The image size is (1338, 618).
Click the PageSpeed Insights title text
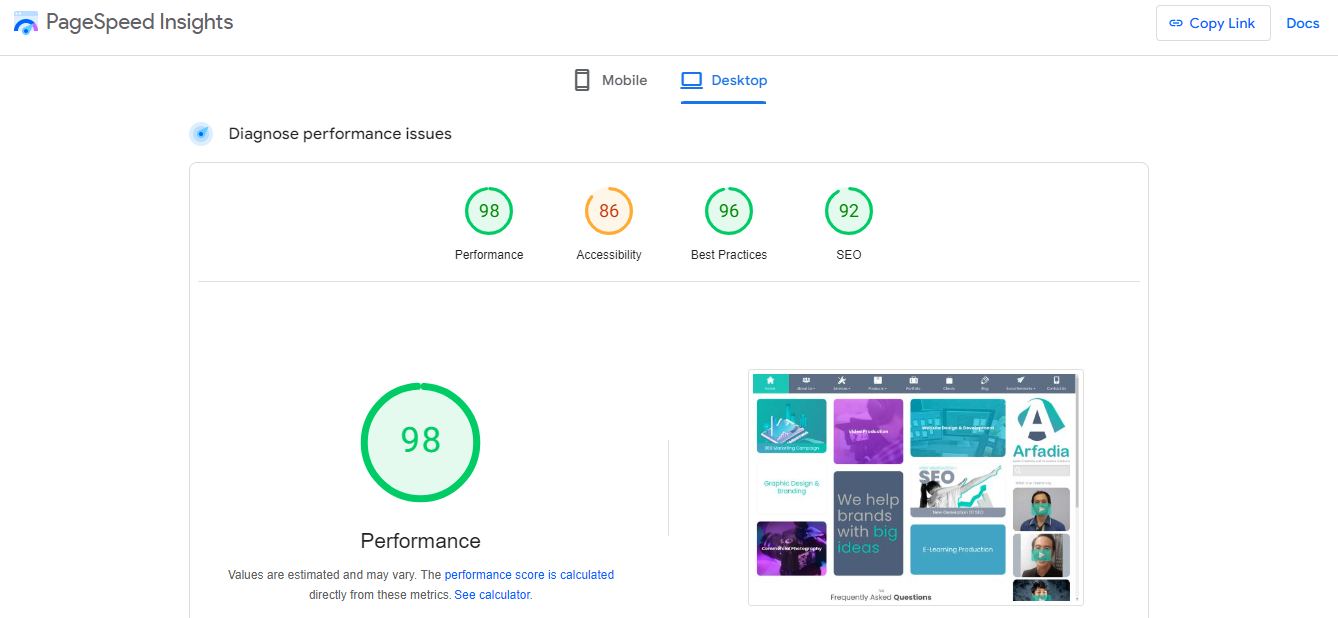140,22
